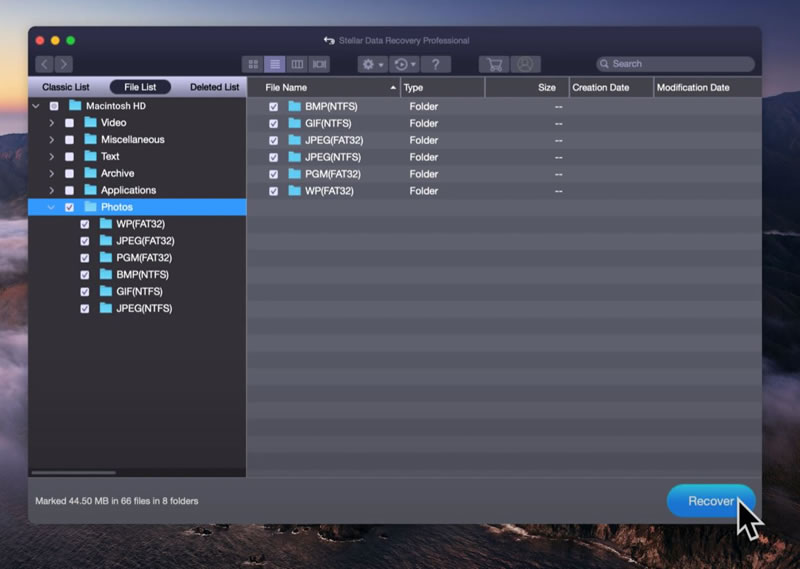Open the resume recovery clock menu

click(401, 64)
